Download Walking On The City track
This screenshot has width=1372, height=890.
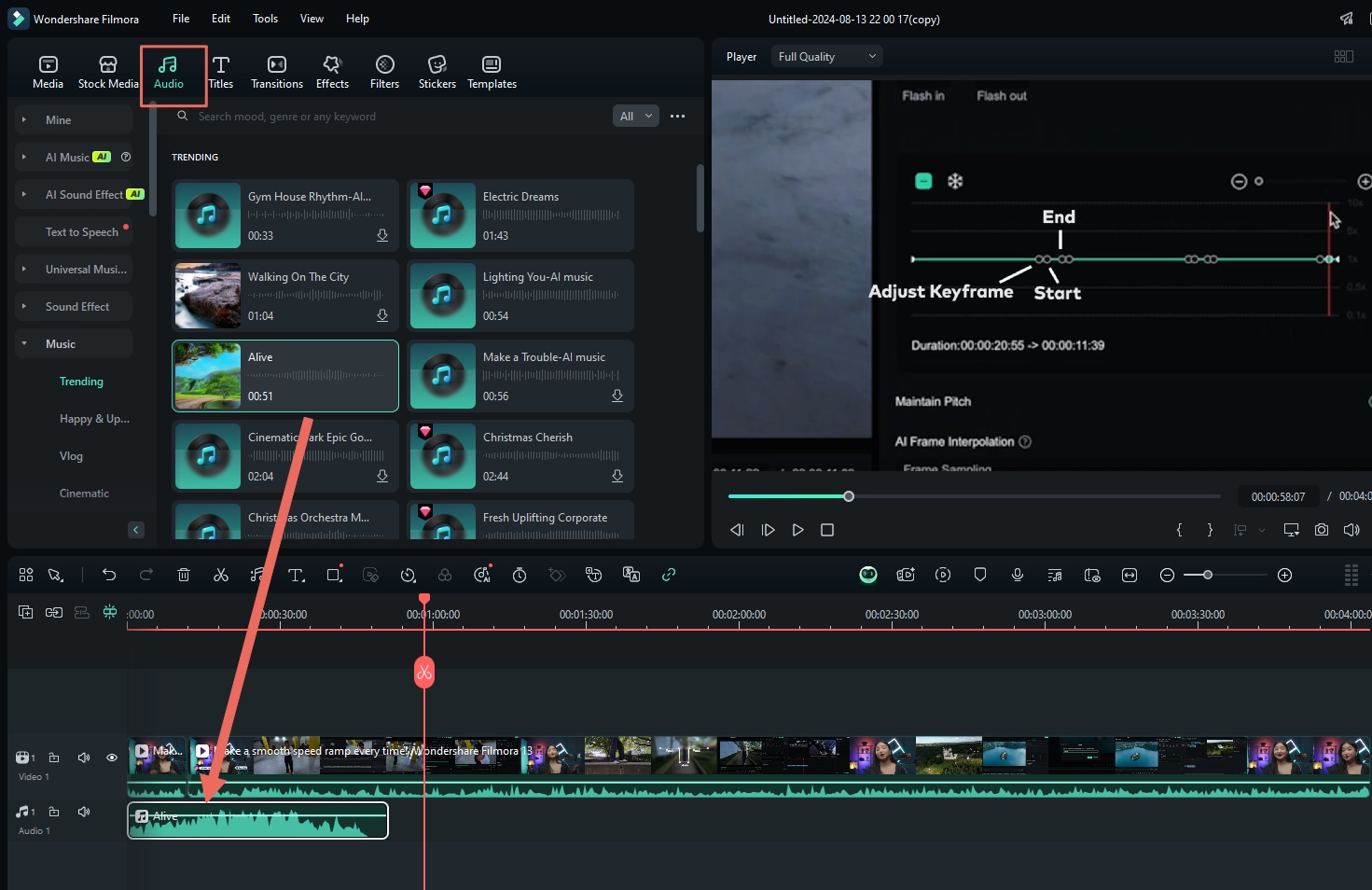pyautogui.click(x=382, y=315)
